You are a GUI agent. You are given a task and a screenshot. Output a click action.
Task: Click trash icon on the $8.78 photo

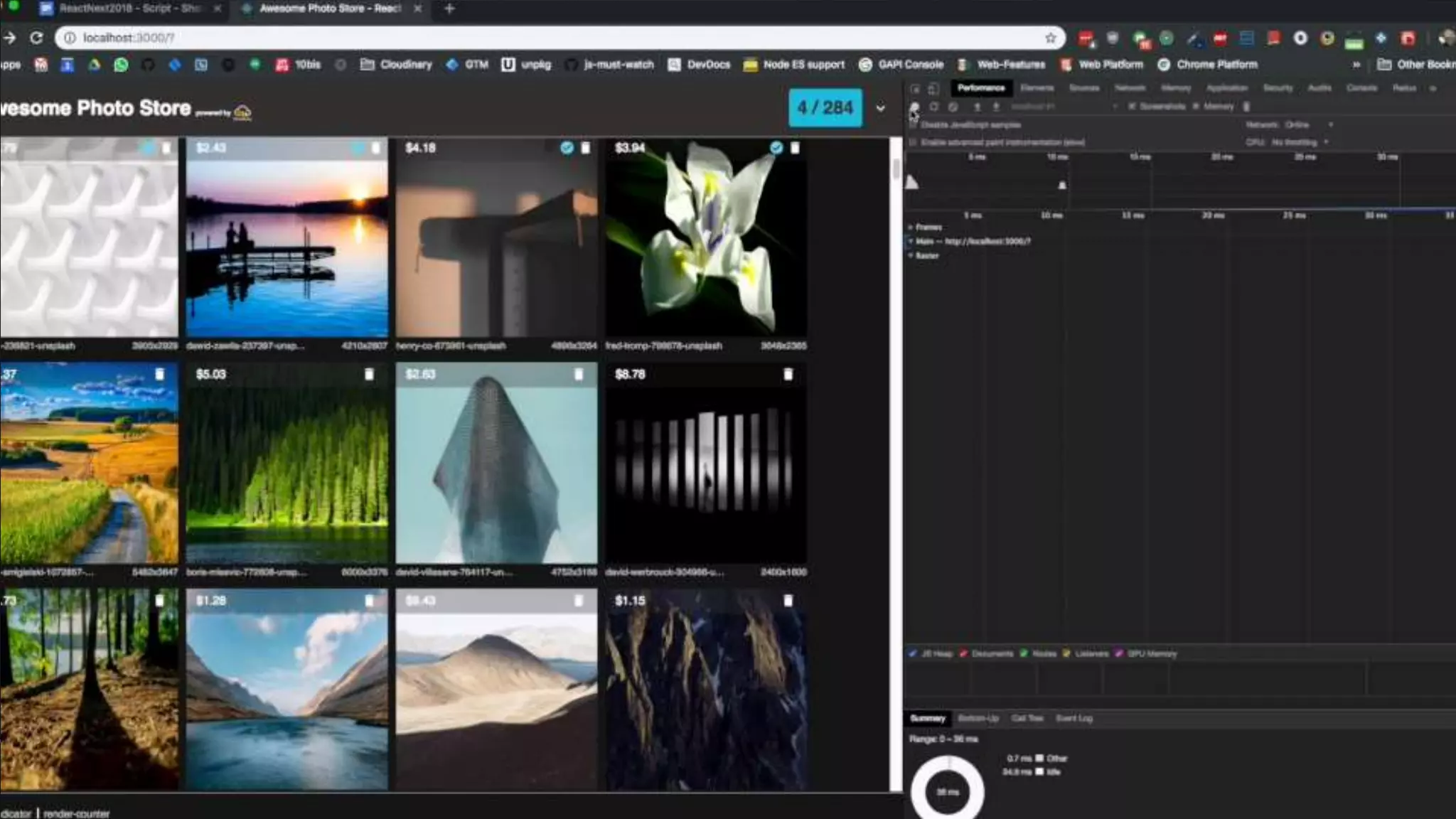(788, 374)
